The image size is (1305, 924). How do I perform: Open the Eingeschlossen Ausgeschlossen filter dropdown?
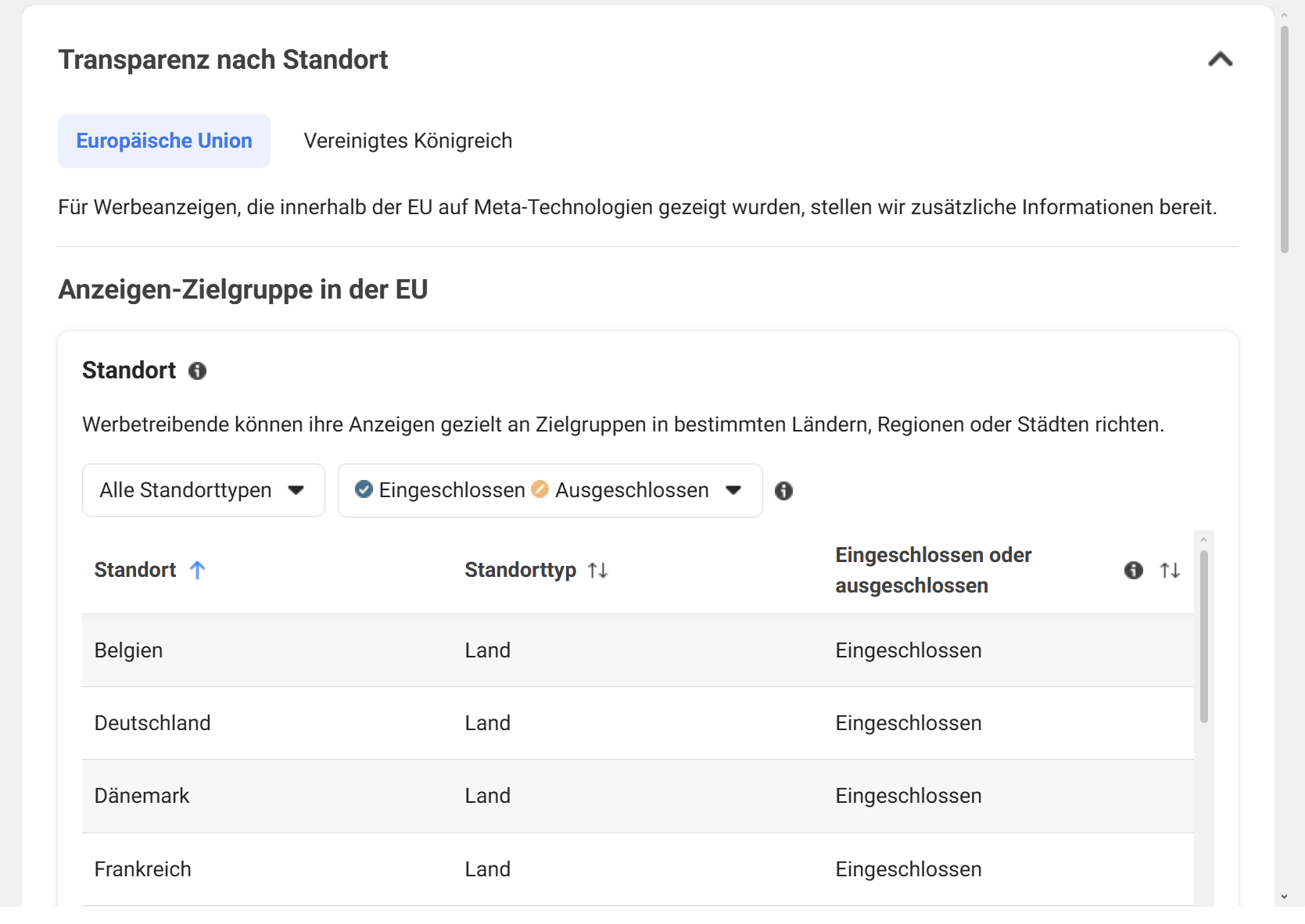coord(550,490)
